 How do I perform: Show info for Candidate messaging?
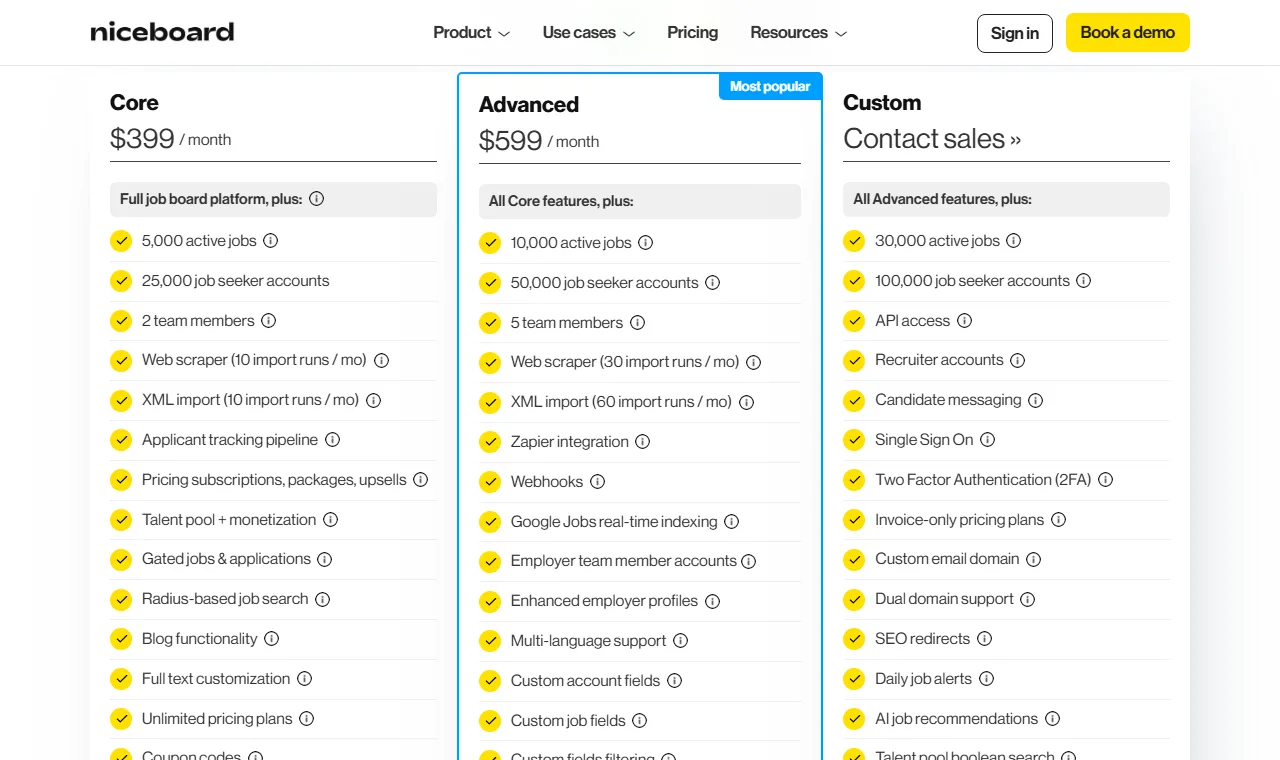click(1035, 400)
